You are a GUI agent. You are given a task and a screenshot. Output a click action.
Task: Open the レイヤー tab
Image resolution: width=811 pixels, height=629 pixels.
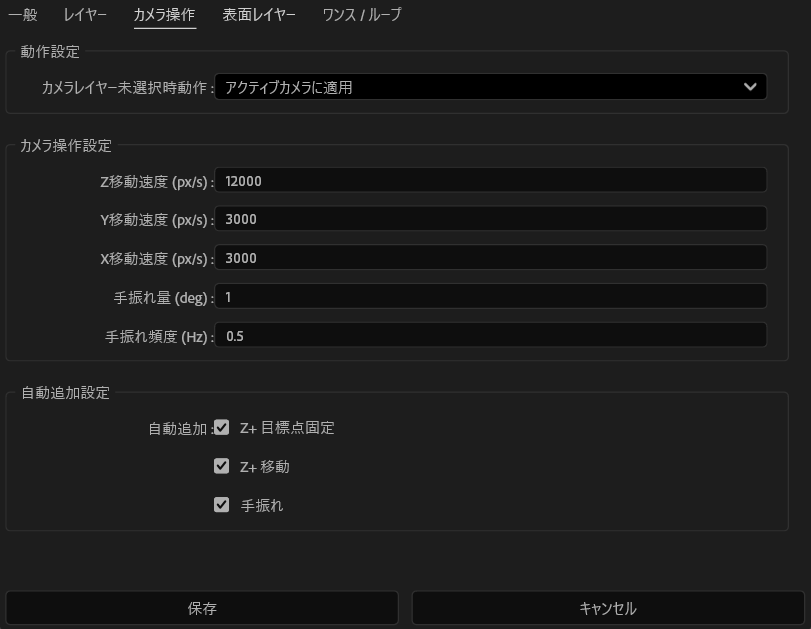click(x=85, y=15)
